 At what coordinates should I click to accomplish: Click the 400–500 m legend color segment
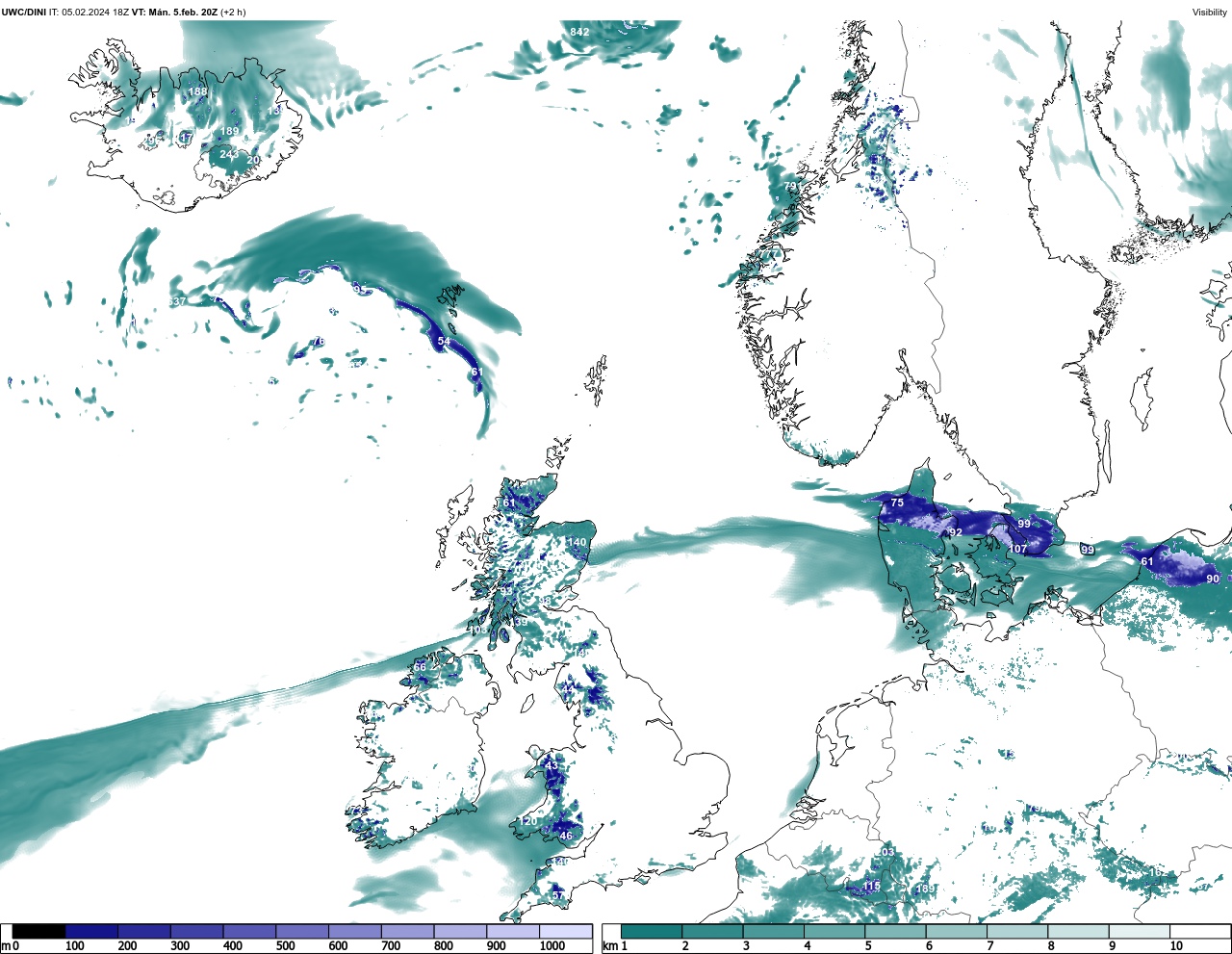tap(249, 931)
